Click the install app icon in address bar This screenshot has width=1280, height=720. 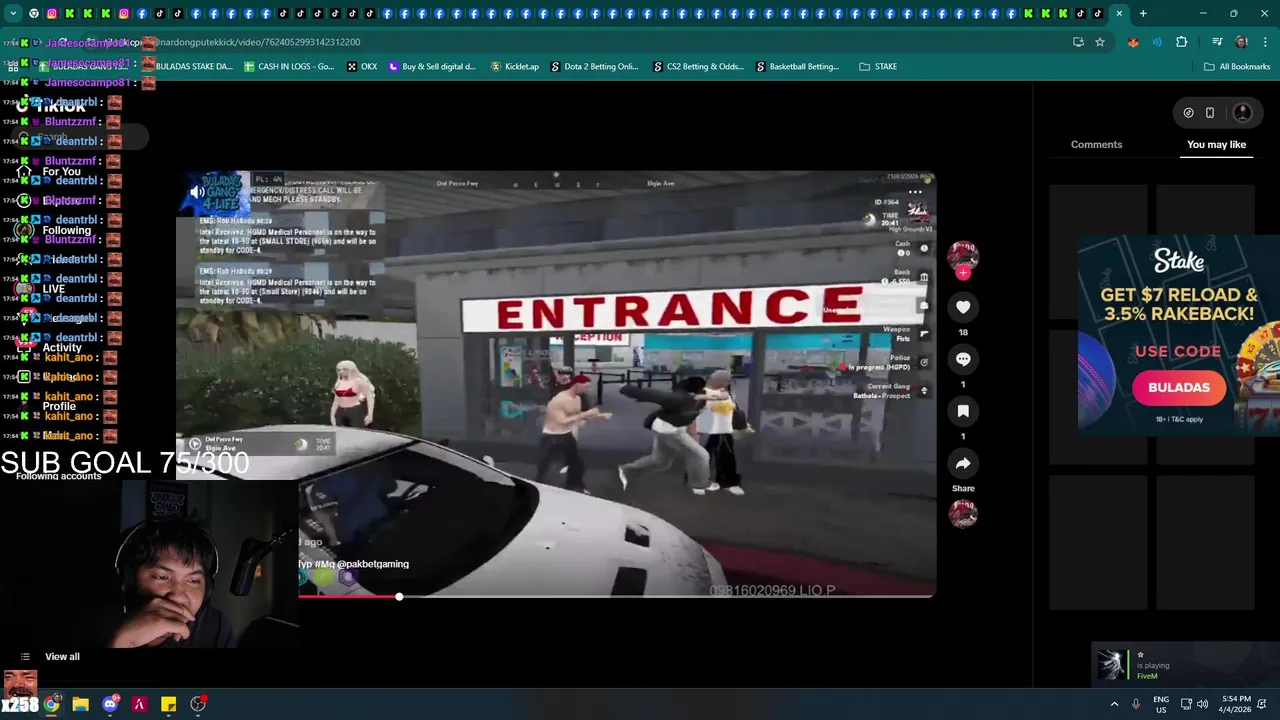(1078, 42)
